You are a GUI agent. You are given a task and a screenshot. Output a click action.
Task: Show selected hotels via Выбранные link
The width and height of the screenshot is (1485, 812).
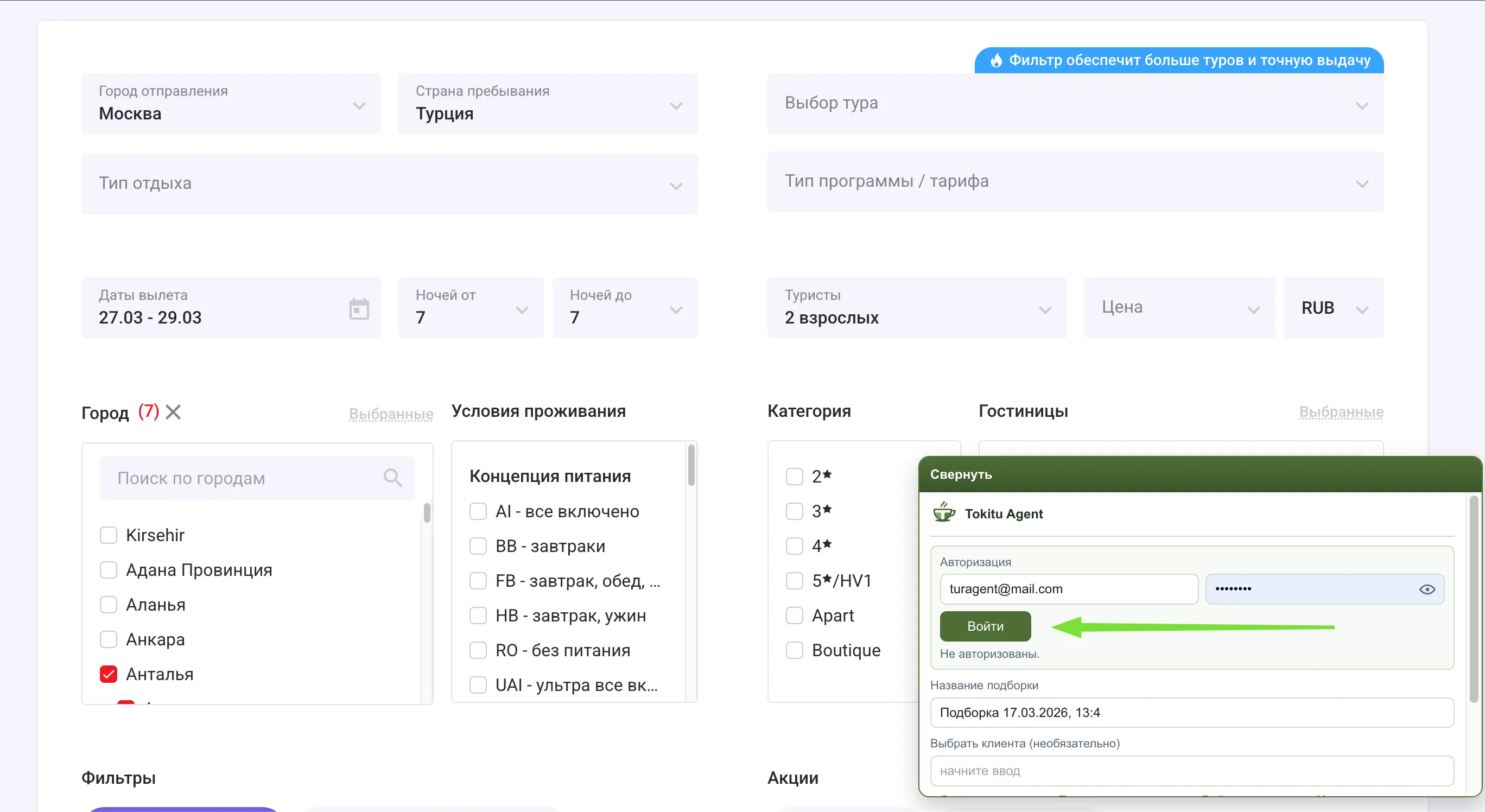[x=1340, y=412]
